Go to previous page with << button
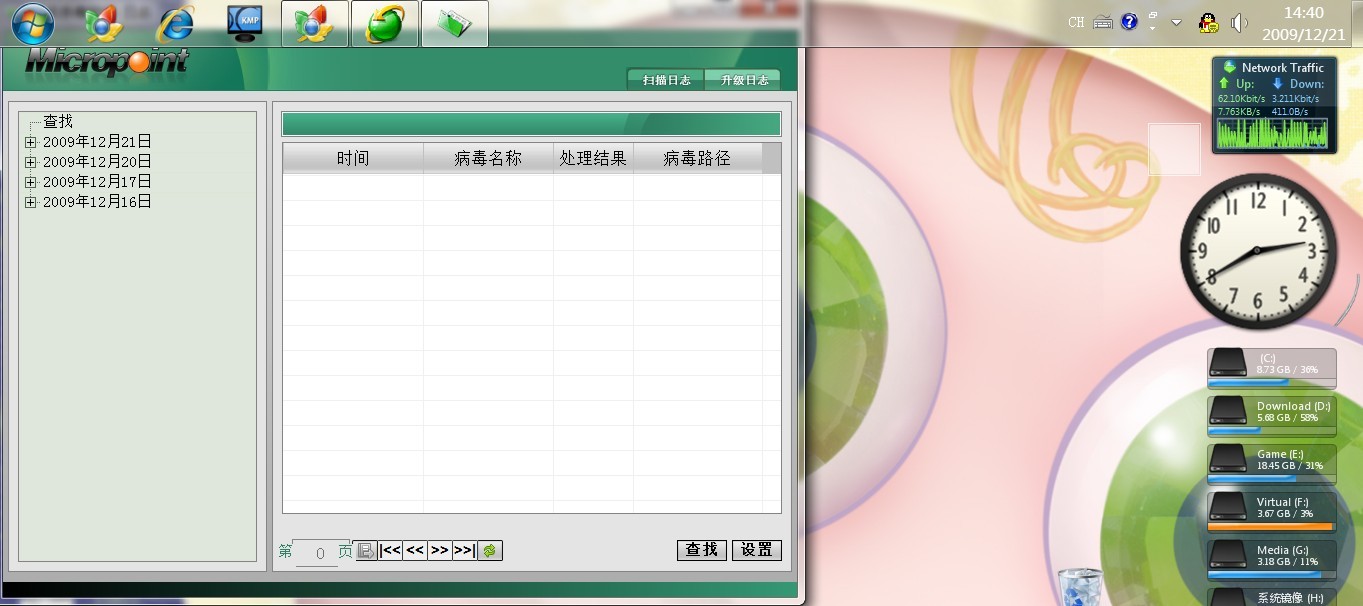This screenshot has height=606, width=1363. [x=415, y=550]
